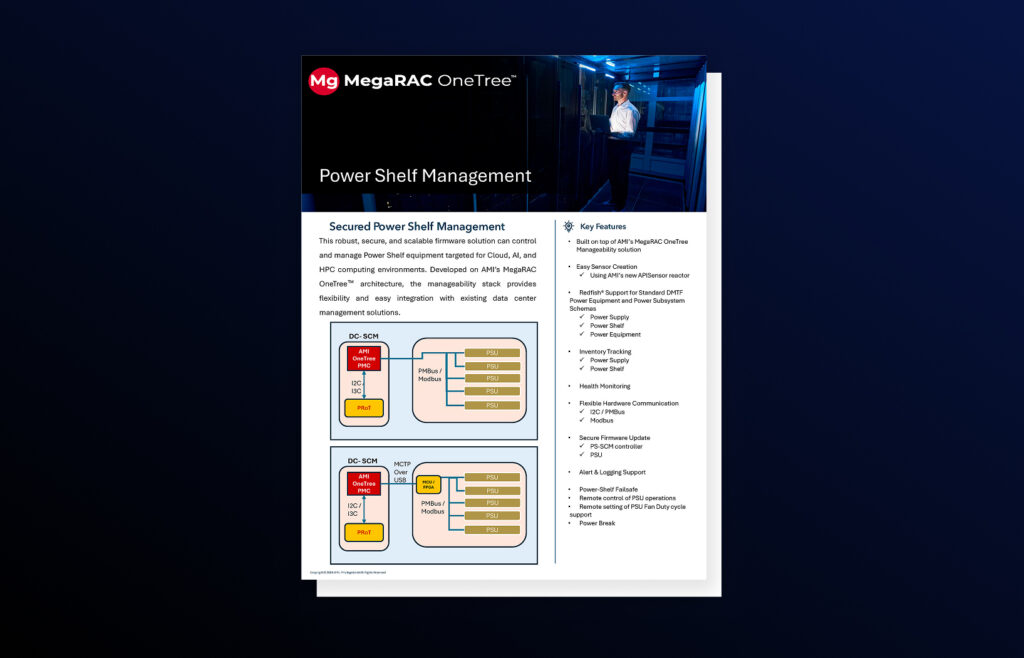1024x658 pixels.
Task: Click the 'Redfish Support for Standard DMTF' bullet
Action: [631, 292]
